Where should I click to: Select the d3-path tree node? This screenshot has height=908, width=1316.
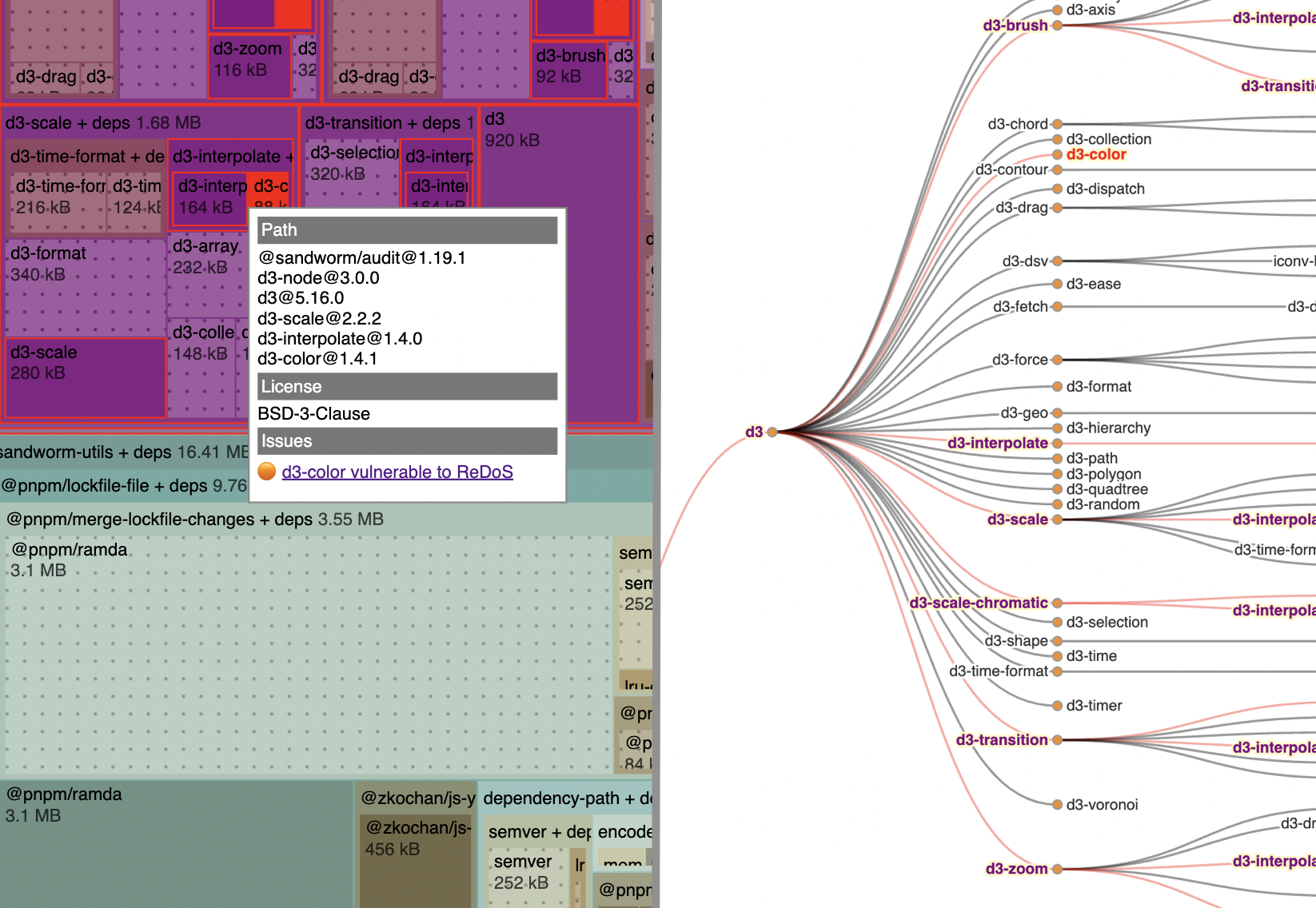coord(1057,458)
